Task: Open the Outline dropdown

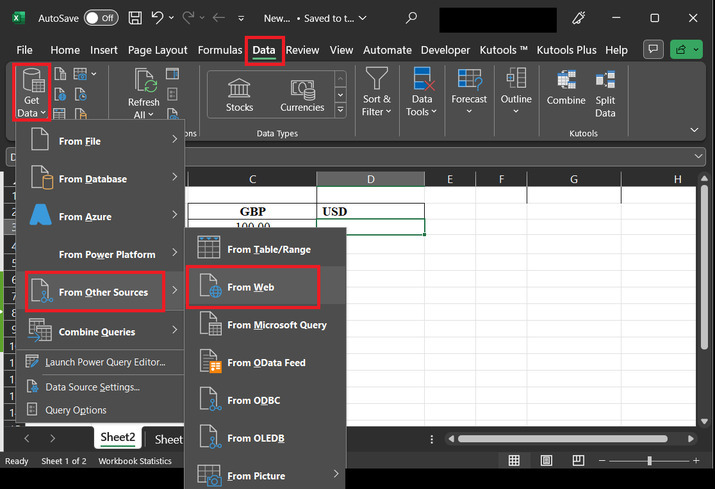Action: coord(516,92)
